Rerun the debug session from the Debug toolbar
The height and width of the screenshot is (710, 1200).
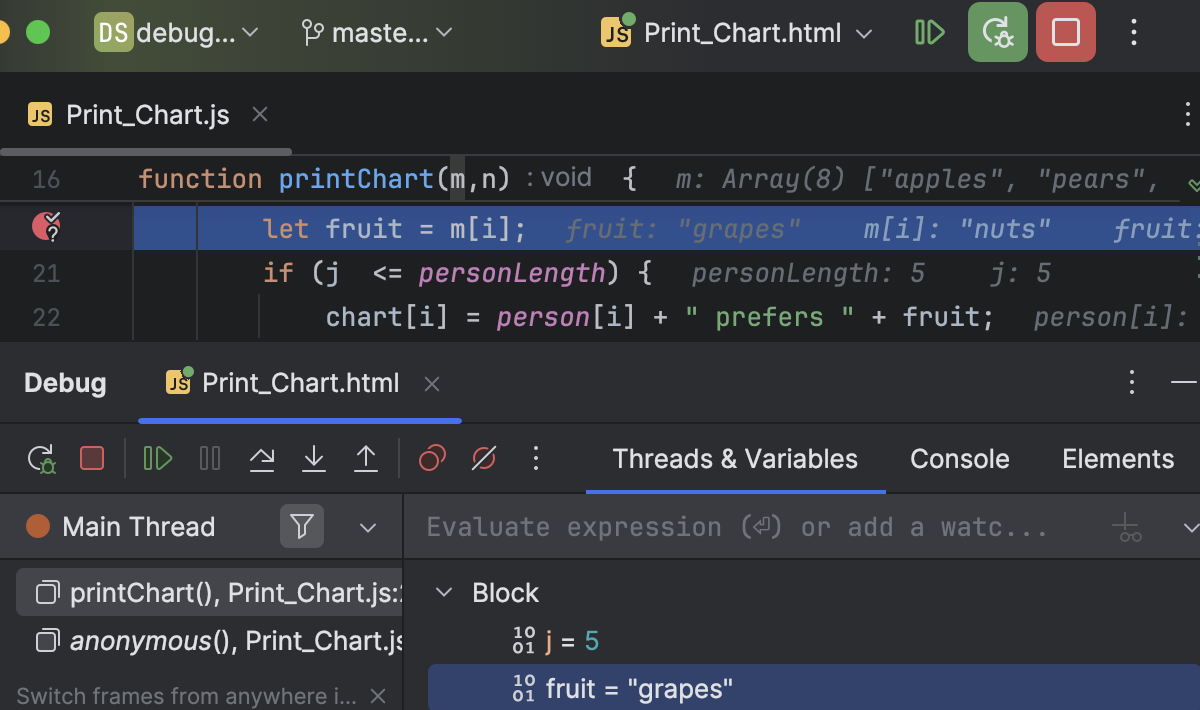click(41, 458)
